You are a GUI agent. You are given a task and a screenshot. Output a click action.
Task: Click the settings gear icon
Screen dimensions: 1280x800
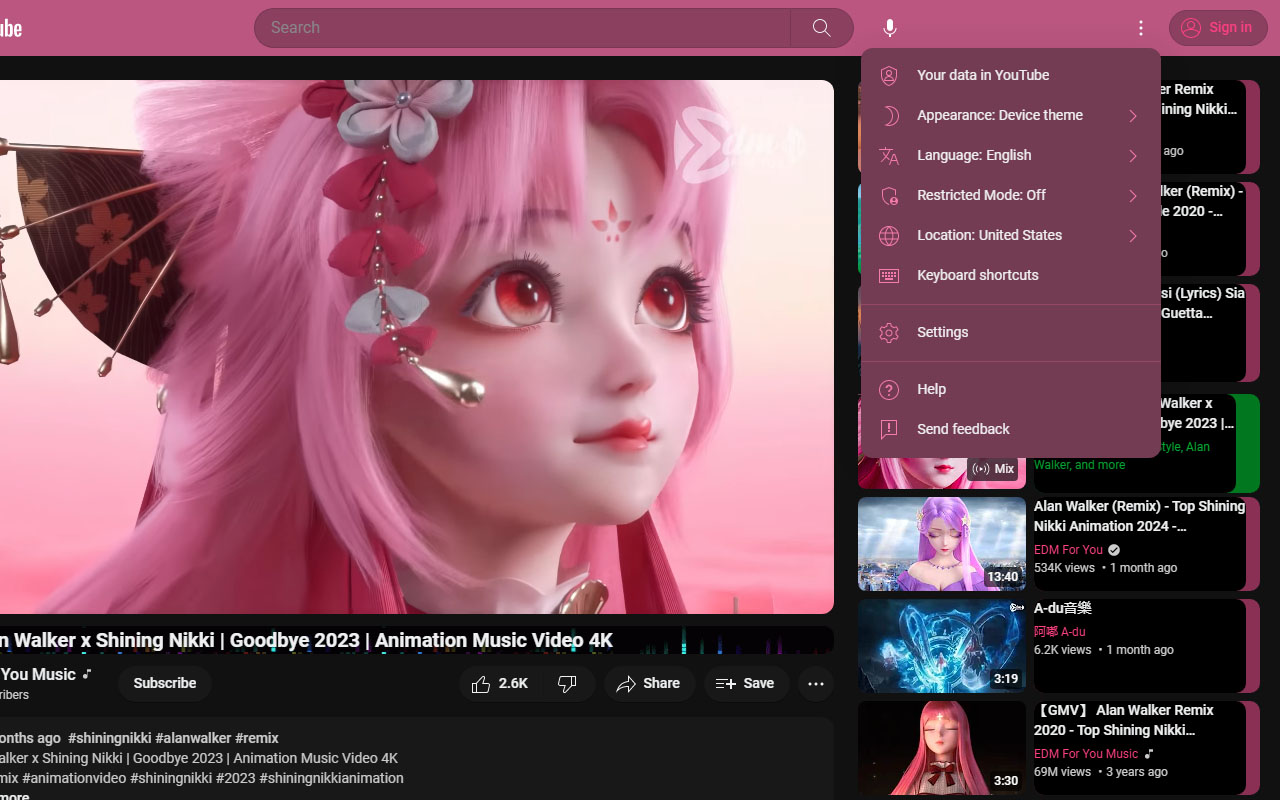point(889,333)
